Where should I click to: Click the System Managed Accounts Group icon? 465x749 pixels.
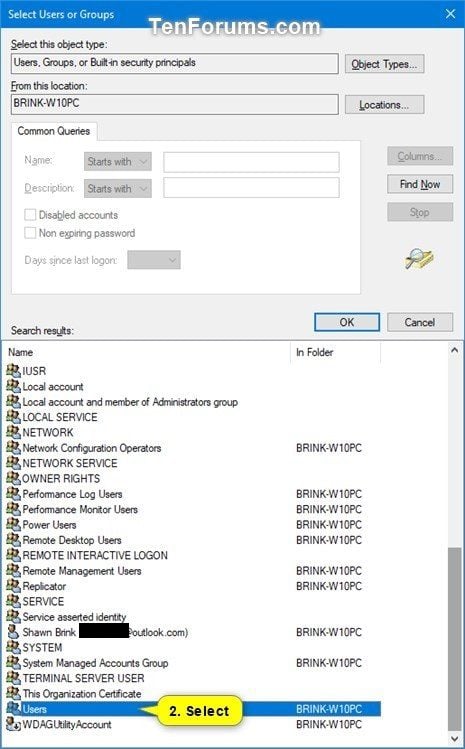coord(13,662)
